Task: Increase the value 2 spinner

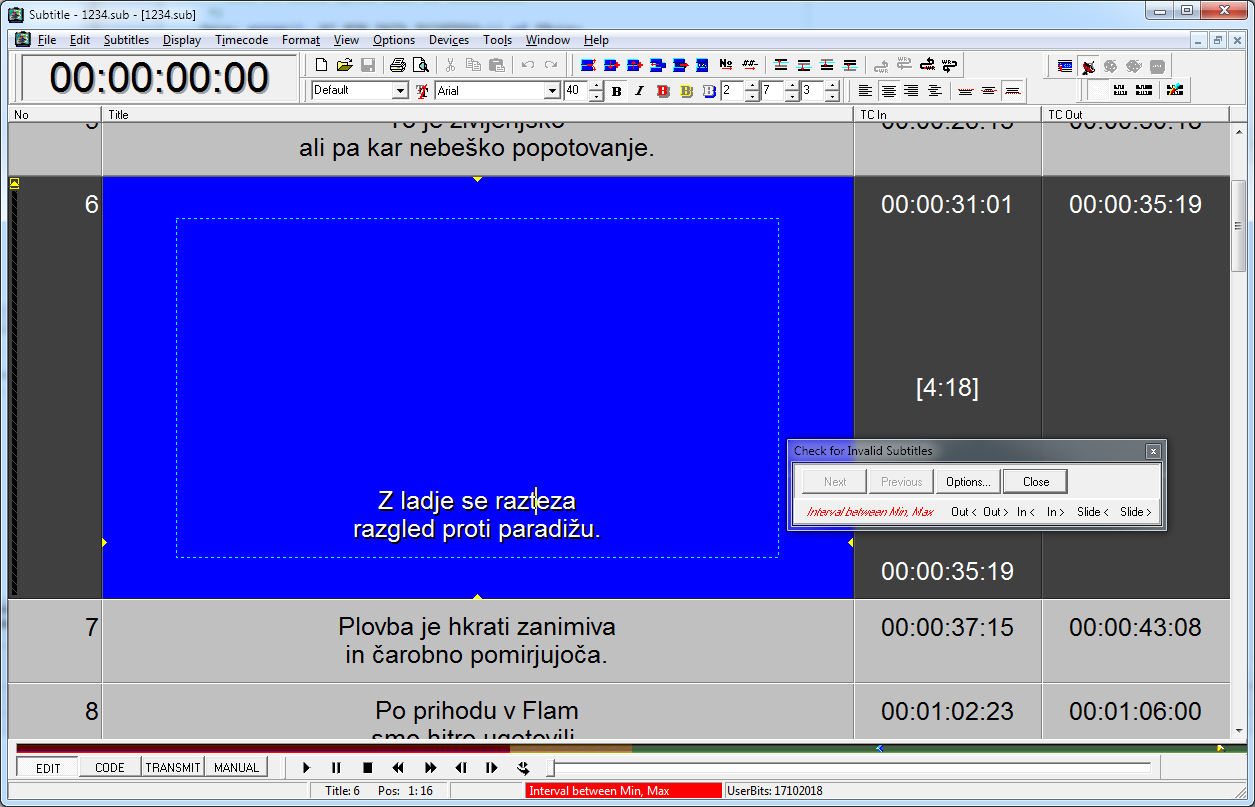Action: tap(753, 87)
